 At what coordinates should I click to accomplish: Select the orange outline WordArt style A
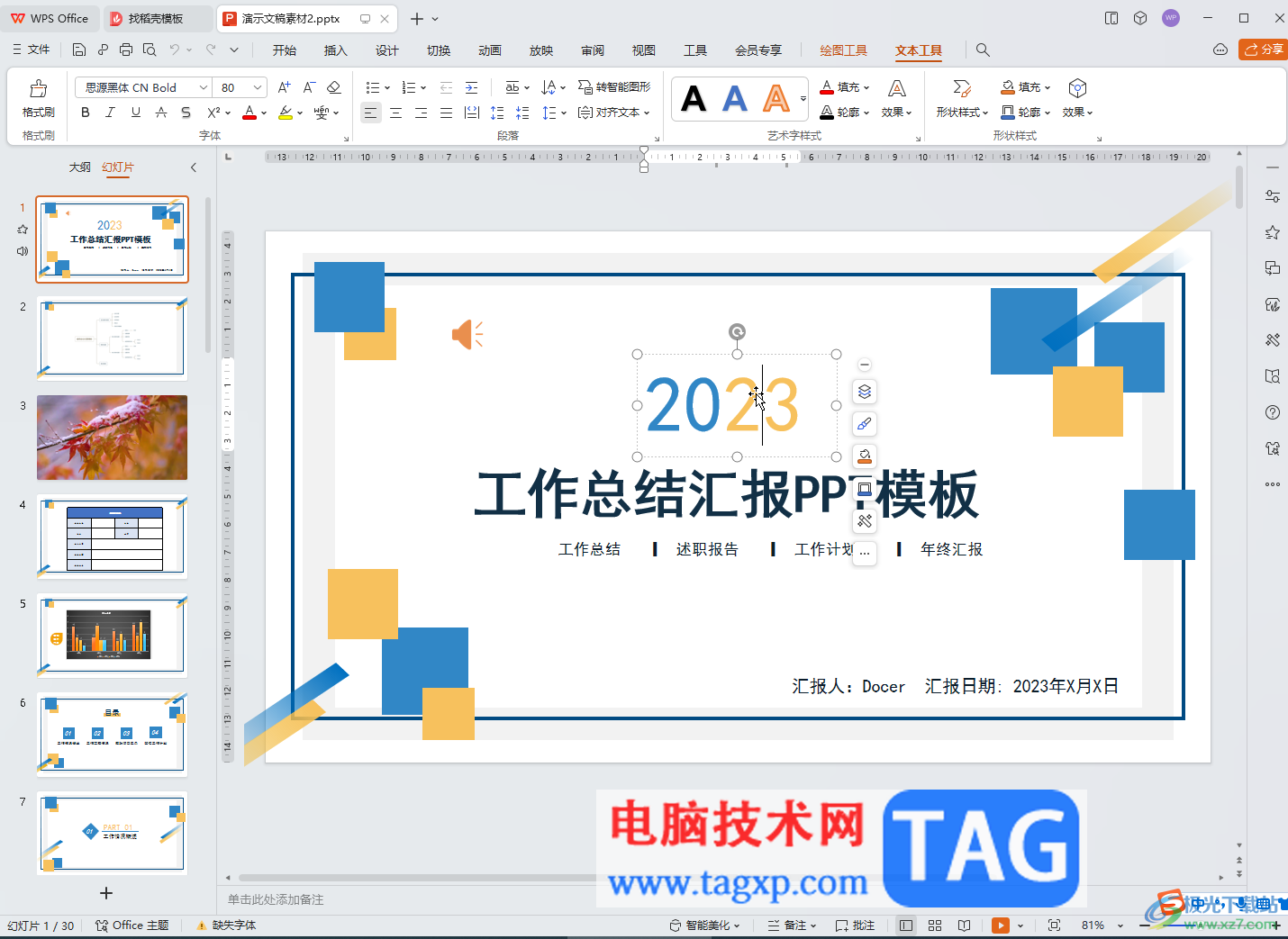776,98
